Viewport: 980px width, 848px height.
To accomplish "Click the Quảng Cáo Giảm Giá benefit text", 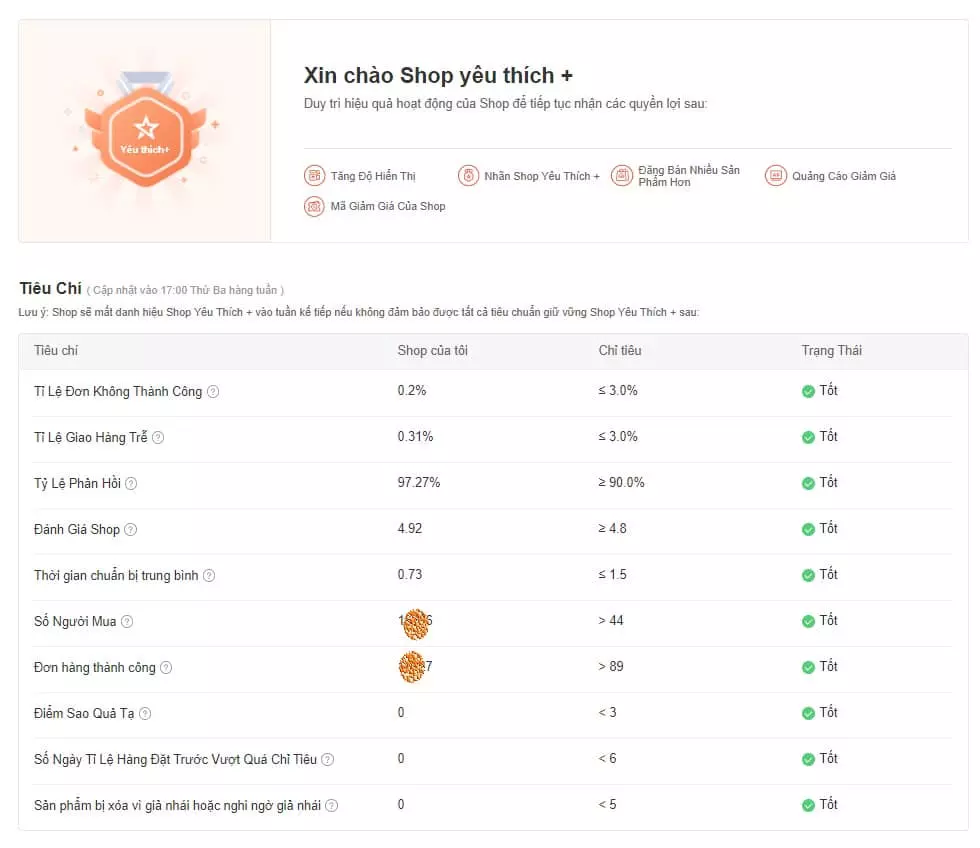I will (x=844, y=176).
